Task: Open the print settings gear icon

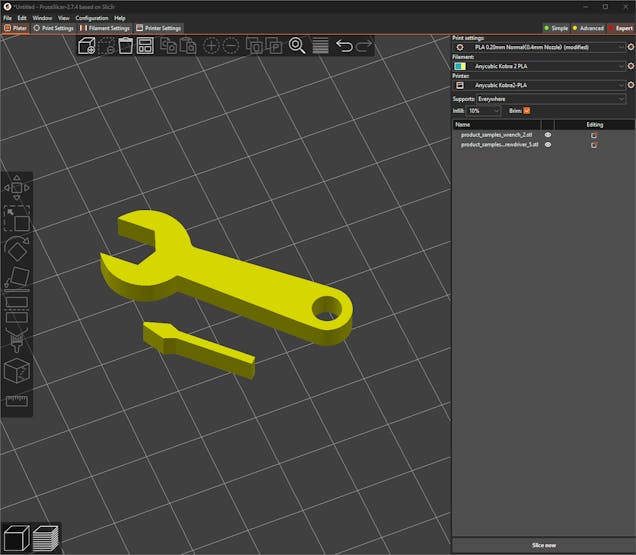Action: coord(631,47)
